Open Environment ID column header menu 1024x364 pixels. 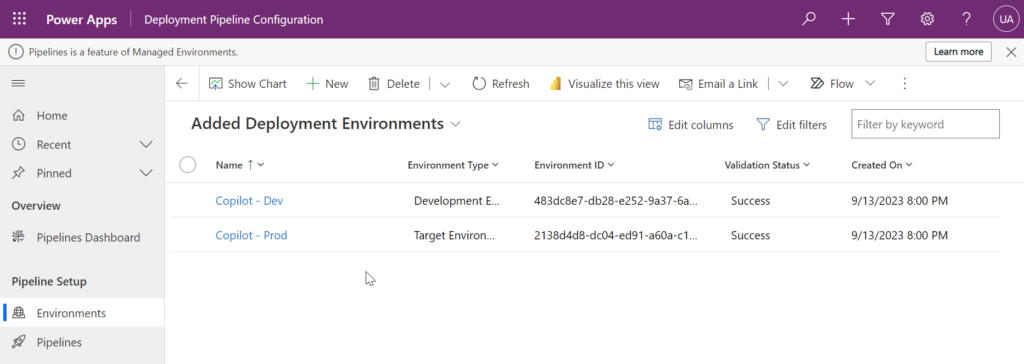tap(575, 165)
